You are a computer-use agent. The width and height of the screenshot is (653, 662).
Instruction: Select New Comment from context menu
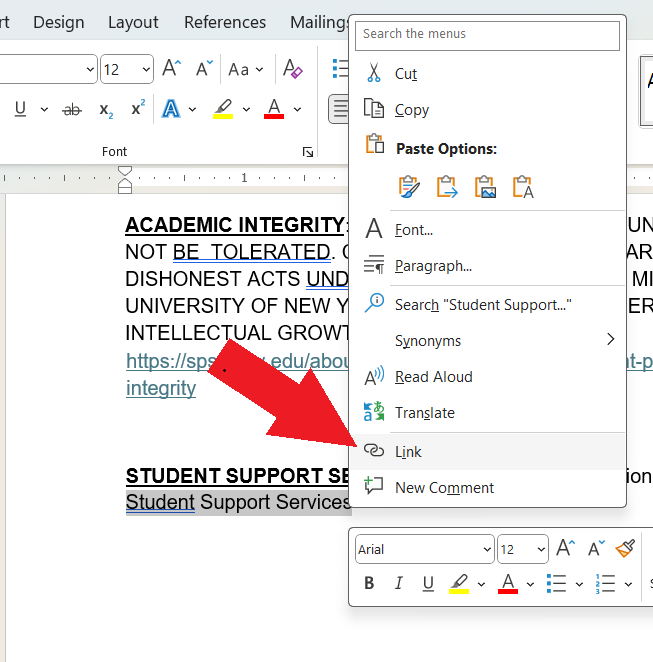tap(488, 487)
